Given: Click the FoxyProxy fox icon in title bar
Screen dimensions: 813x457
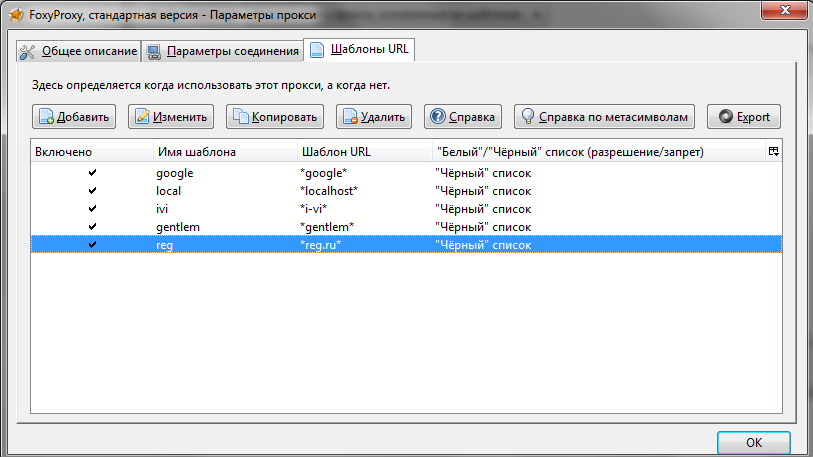Looking at the screenshot, I should [x=16, y=15].
